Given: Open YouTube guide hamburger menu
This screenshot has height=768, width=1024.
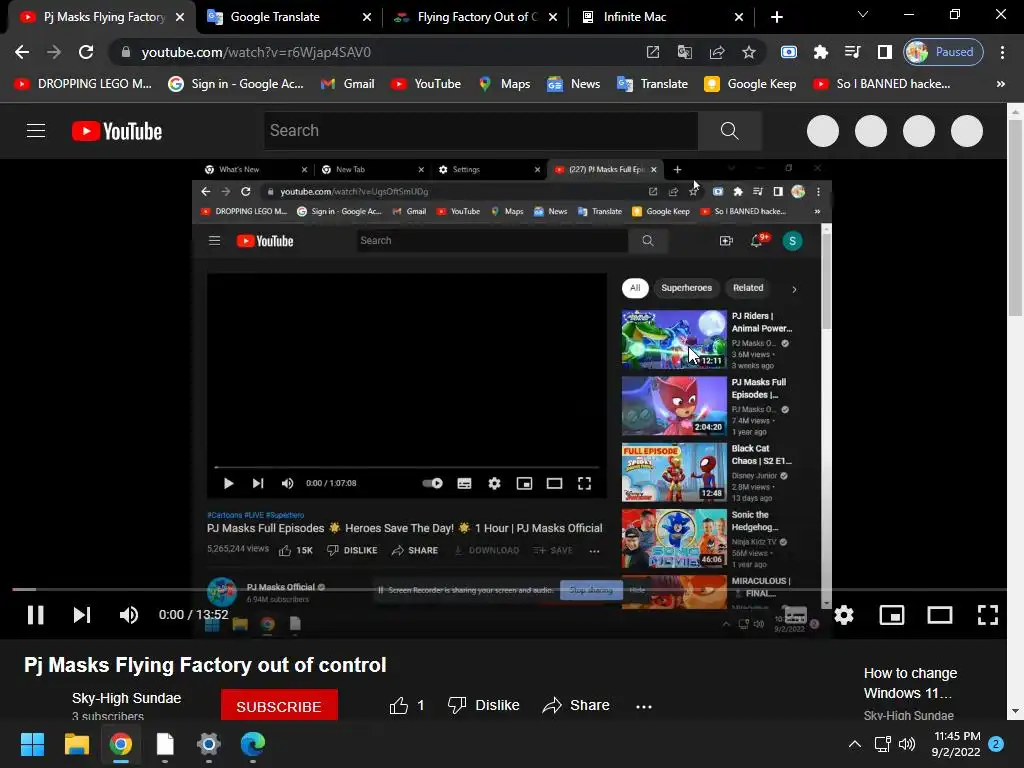Looking at the screenshot, I should coord(36,131).
